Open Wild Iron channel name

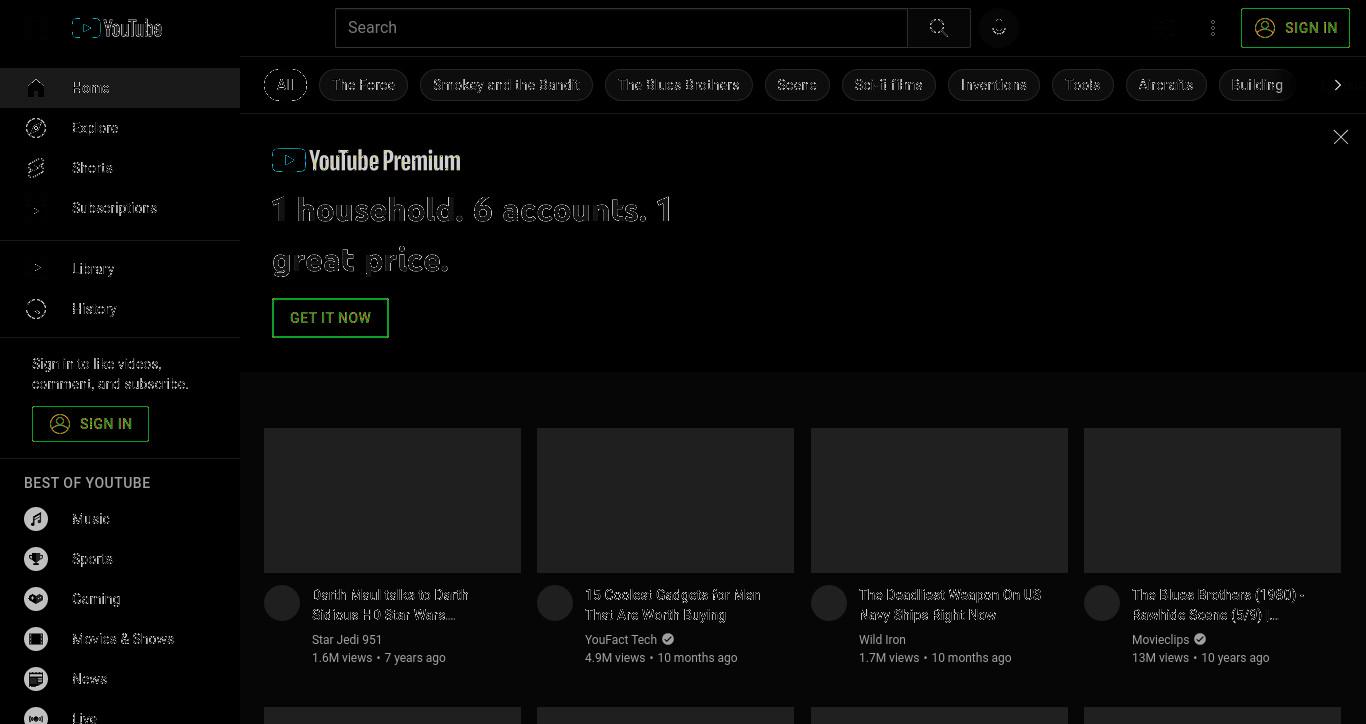click(882, 640)
